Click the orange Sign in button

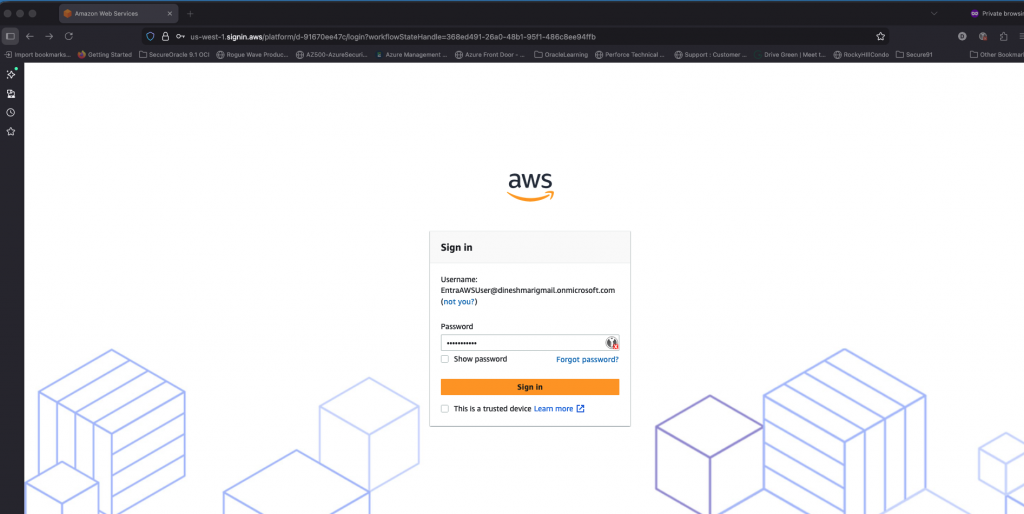click(530, 387)
